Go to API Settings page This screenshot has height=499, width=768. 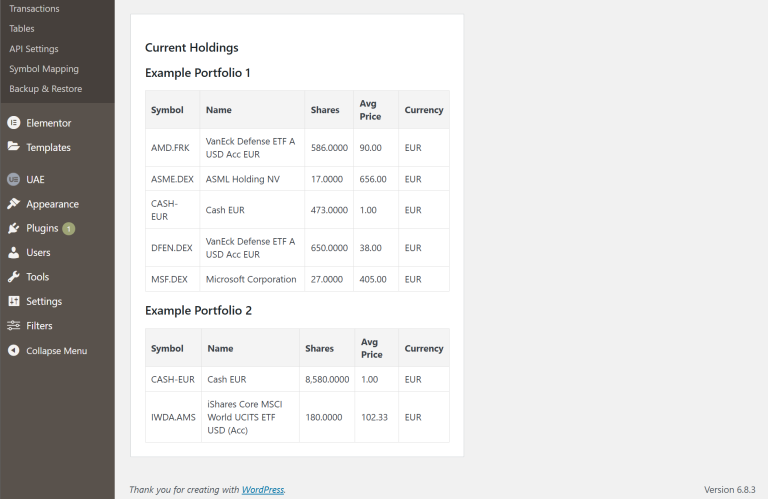(34, 49)
